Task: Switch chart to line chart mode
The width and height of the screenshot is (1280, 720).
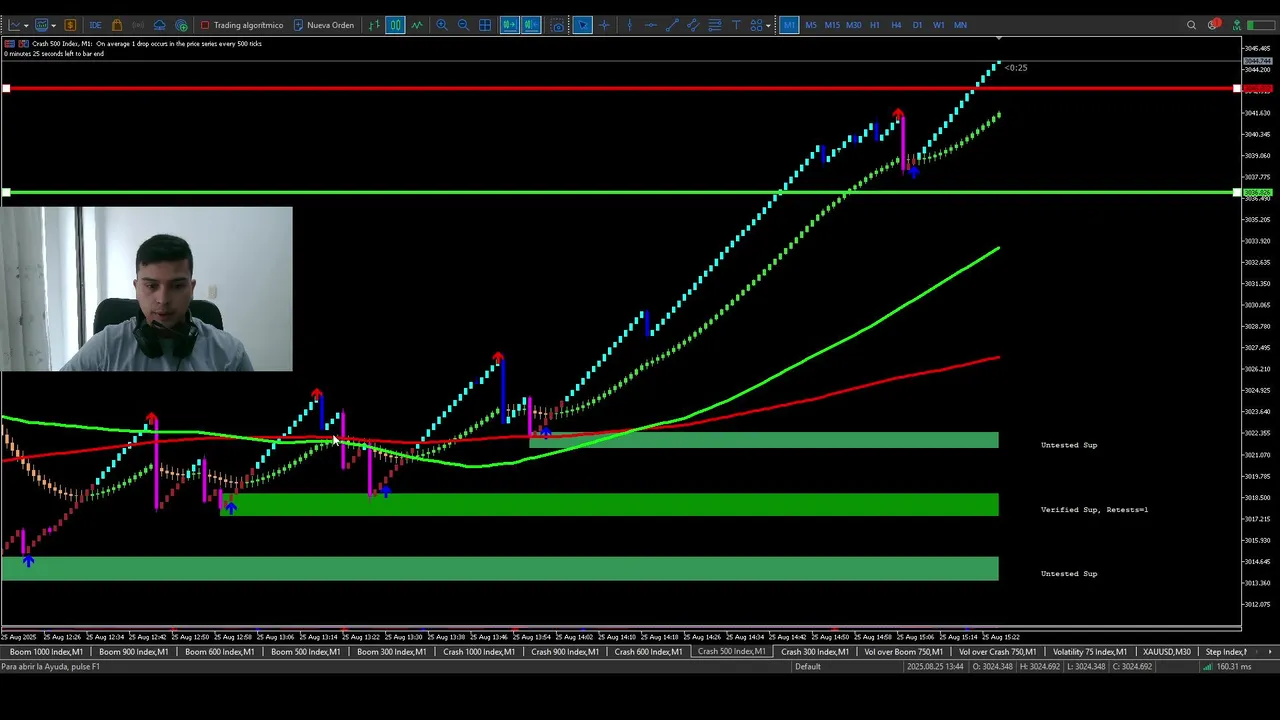Action: 417,25
